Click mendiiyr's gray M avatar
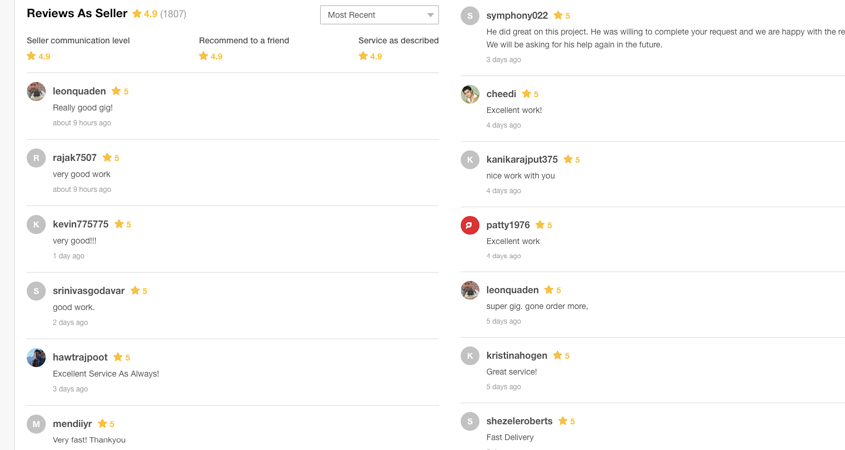This screenshot has height=450, width=845. [36, 424]
